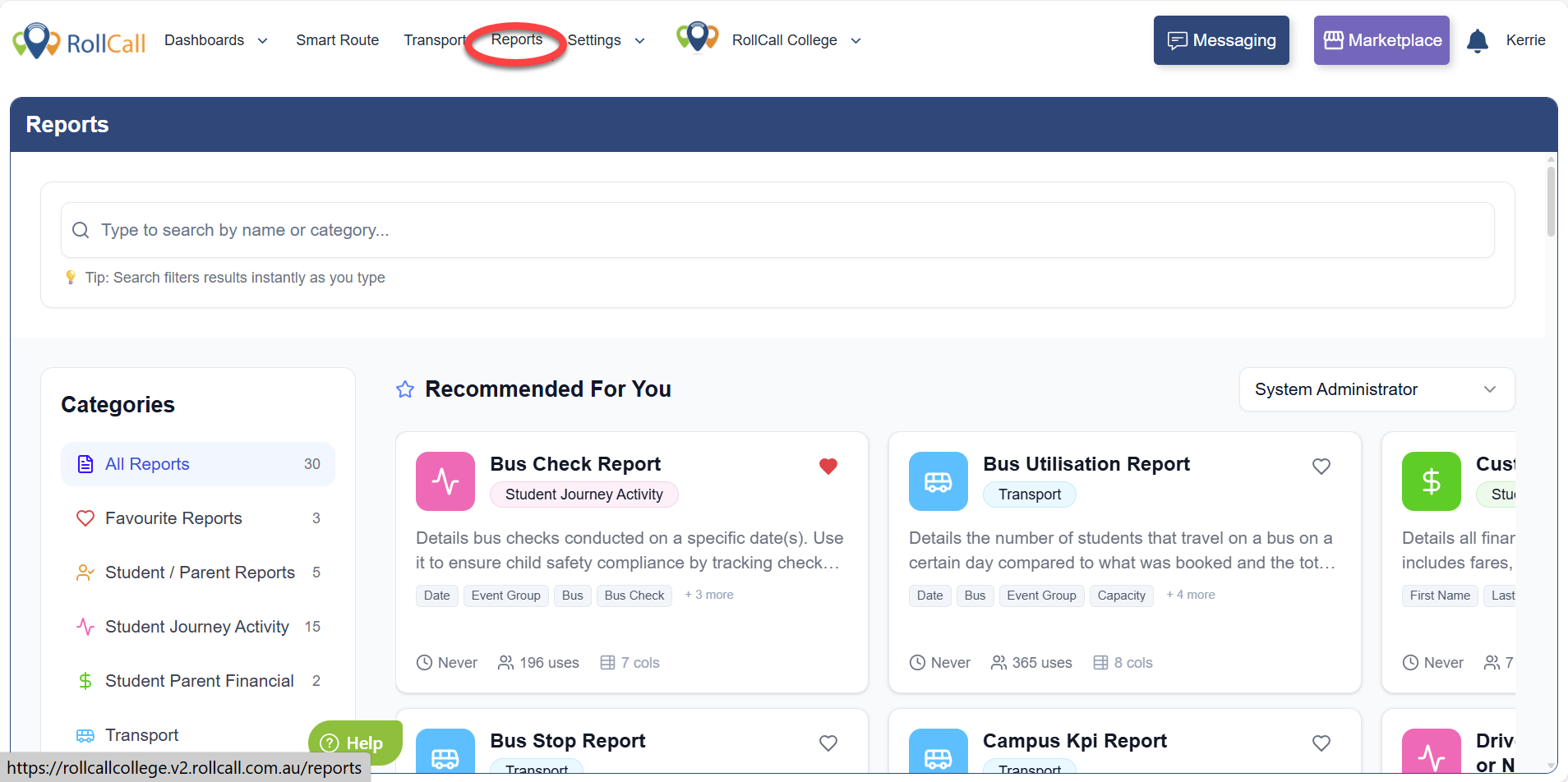Image resolution: width=1568 pixels, height=782 pixels.
Task: Open the Kerrie user profile
Action: coord(1525,40)
